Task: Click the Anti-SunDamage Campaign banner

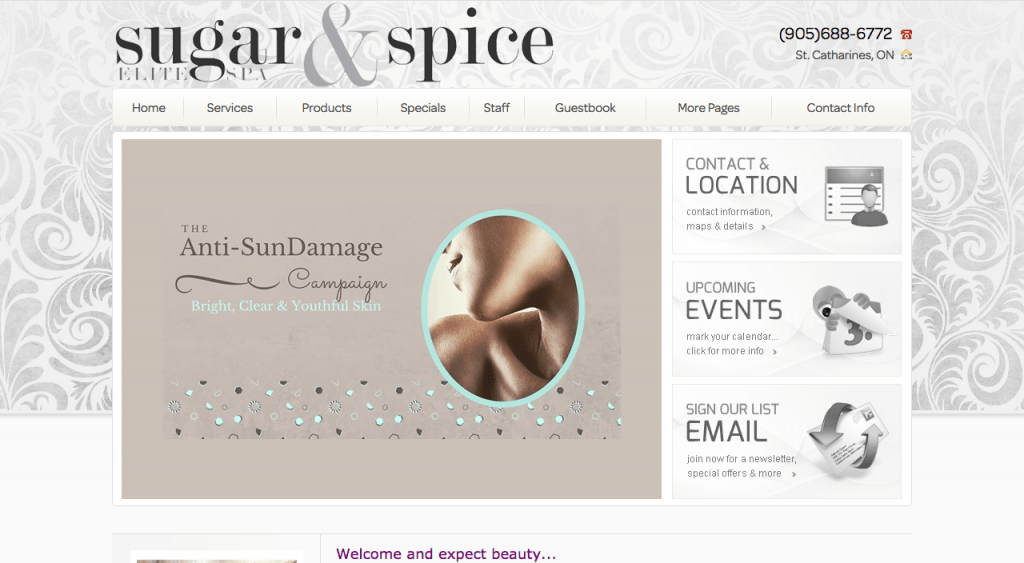Action: point(391,319)
